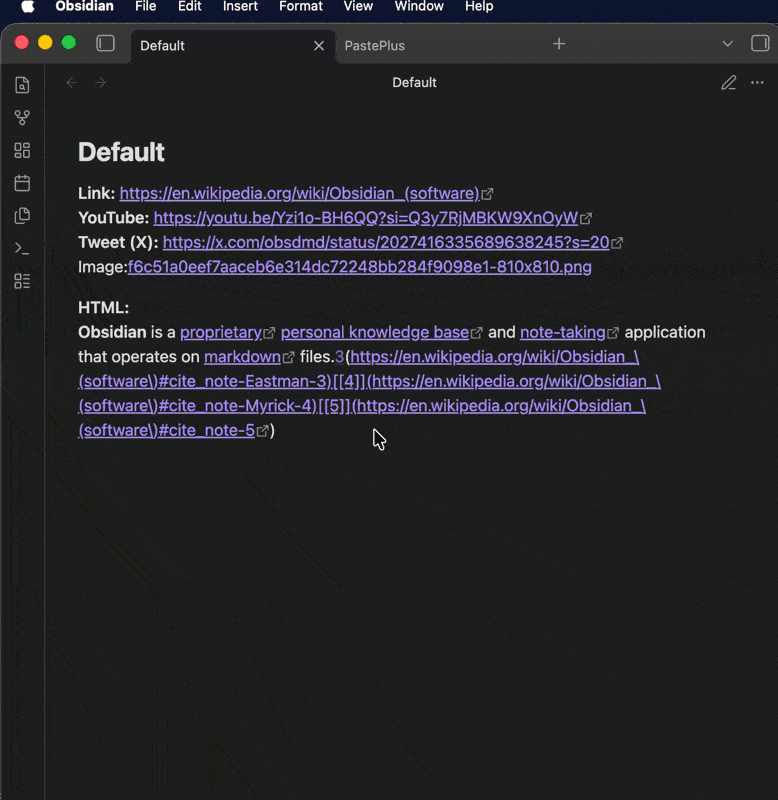Follow the 'markdown' link
The height and width of the screenshot is (800, 778).
(x=242, y=357)
